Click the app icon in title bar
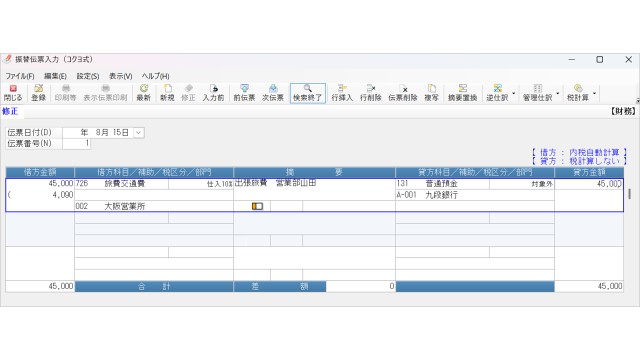Image resolution: width=640 pixels, height=360 pixels. coord(7,59)
